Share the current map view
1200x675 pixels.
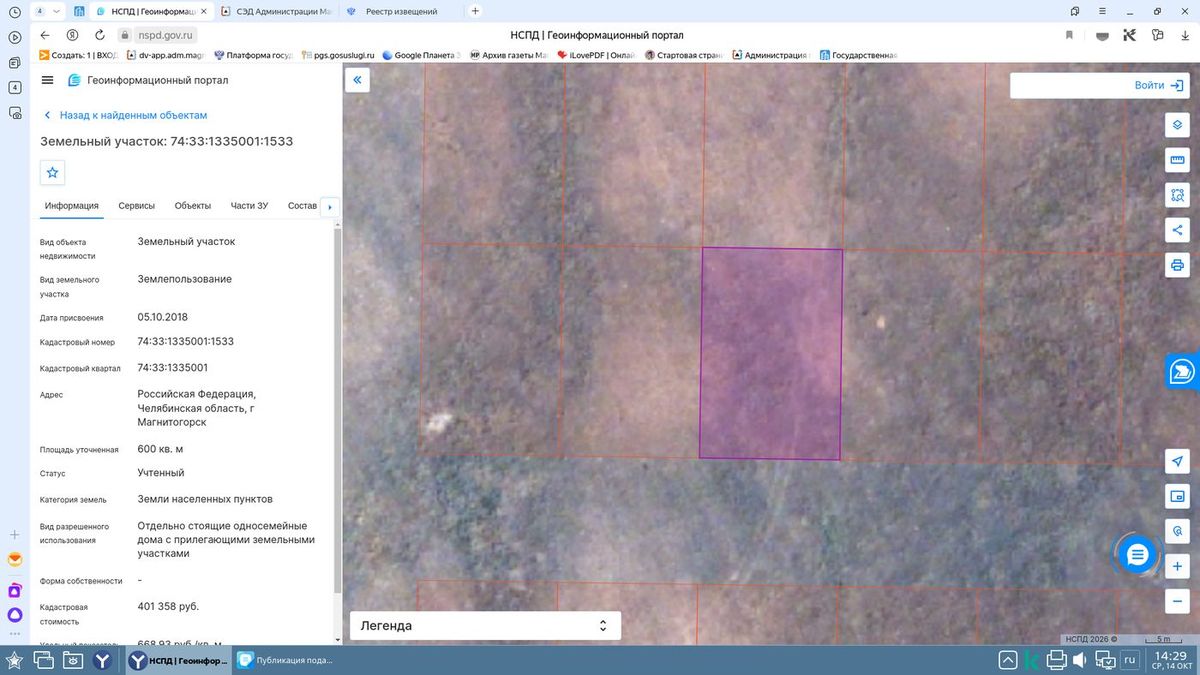click(x=1177, y=230)
